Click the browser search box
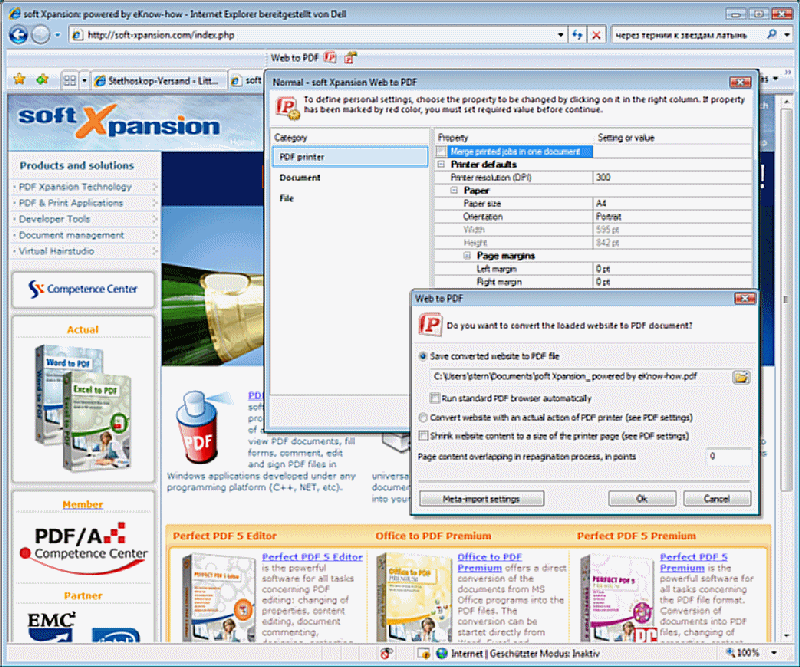The image size is (800, 667). click(x=688, y=35)
